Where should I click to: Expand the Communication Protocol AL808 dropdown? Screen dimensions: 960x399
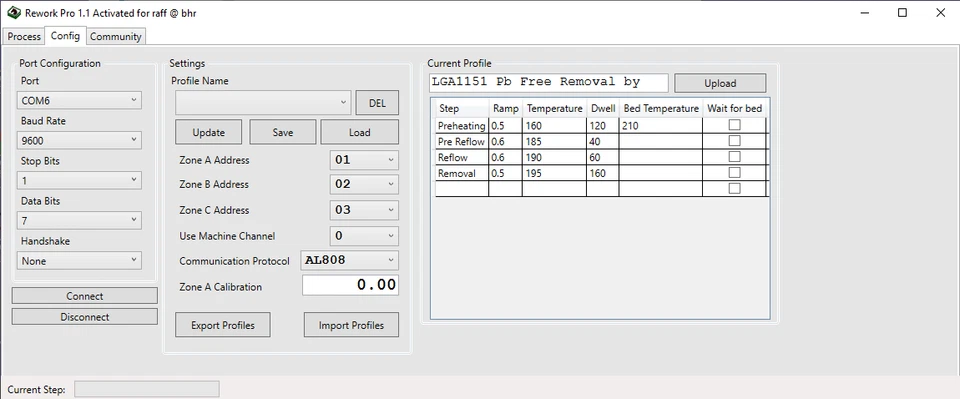[350, 260]
